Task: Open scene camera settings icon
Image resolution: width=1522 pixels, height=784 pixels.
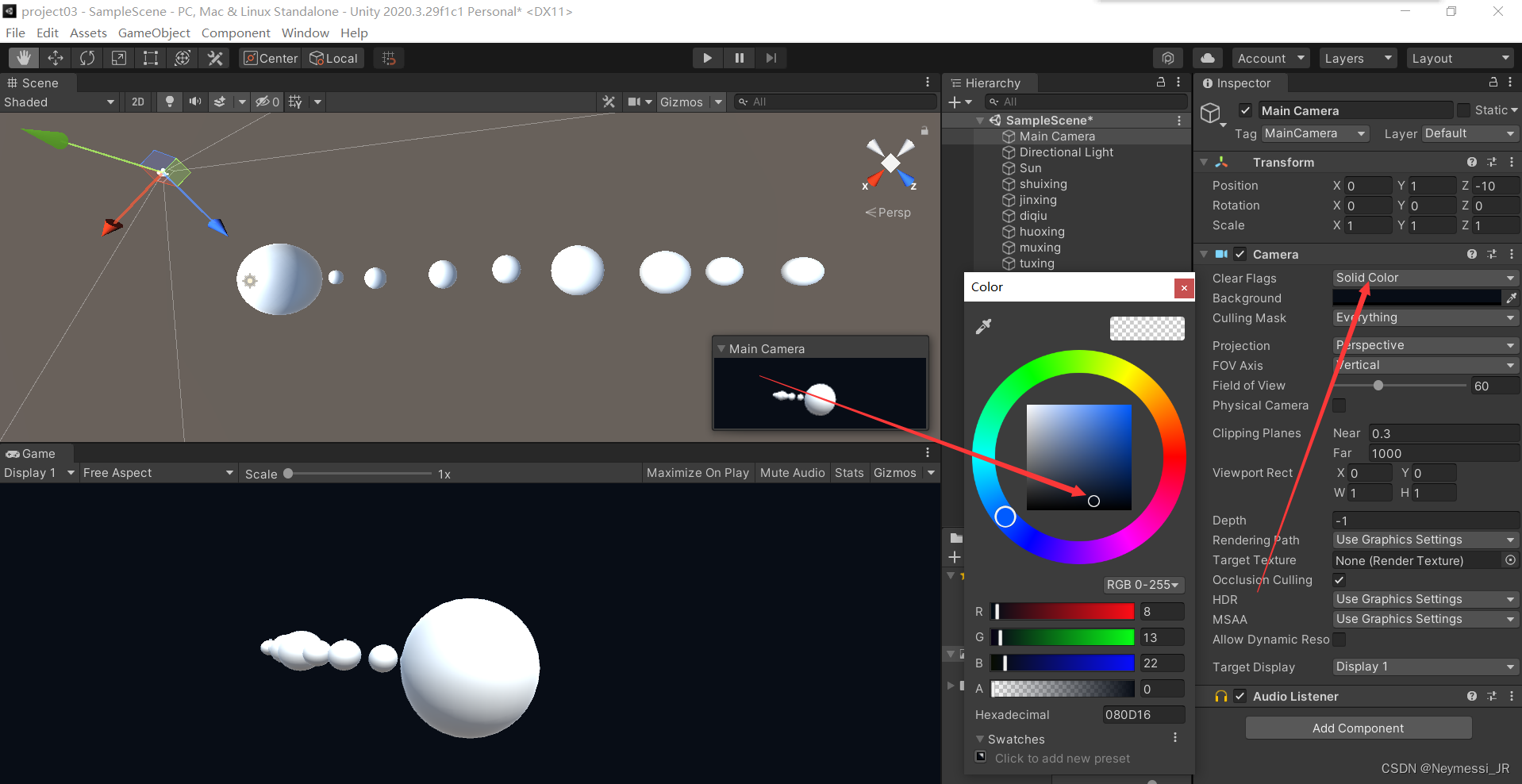Action: pyautogui.click(x=635, y=102)
